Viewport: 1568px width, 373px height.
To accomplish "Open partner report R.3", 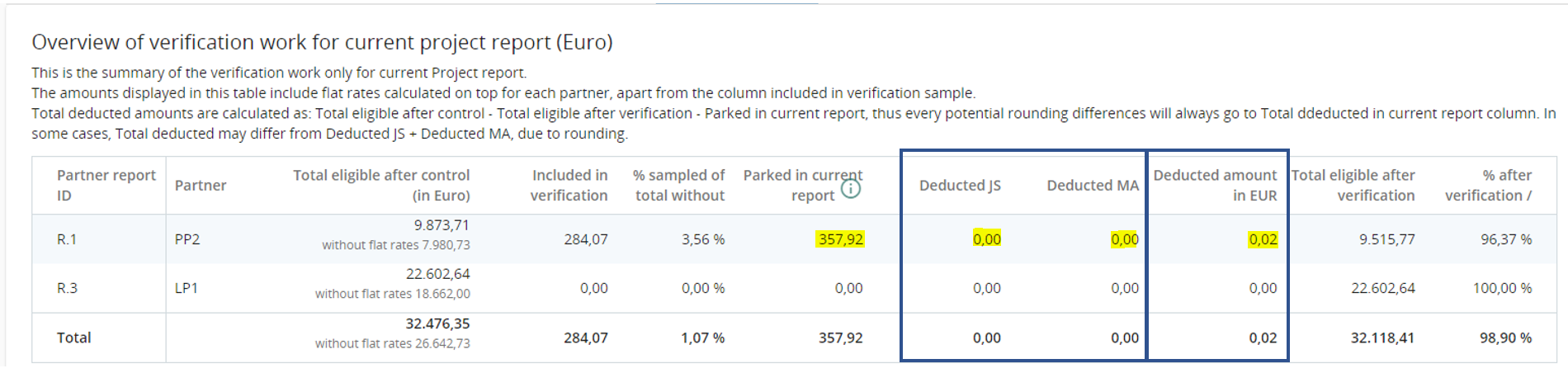I will 67,288.
